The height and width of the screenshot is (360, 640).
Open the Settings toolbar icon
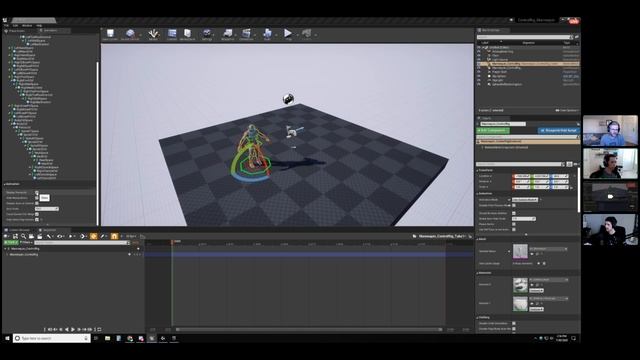tap(207, 34)
